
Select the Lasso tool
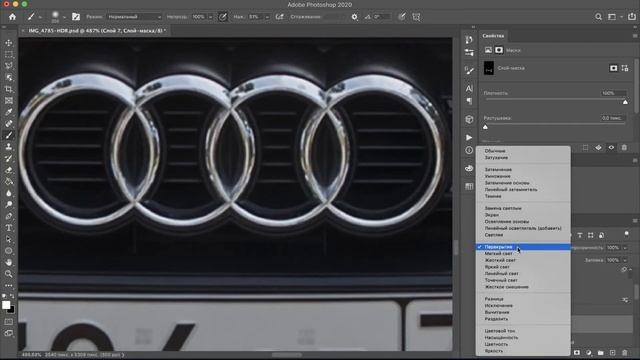tap(9, 66)
